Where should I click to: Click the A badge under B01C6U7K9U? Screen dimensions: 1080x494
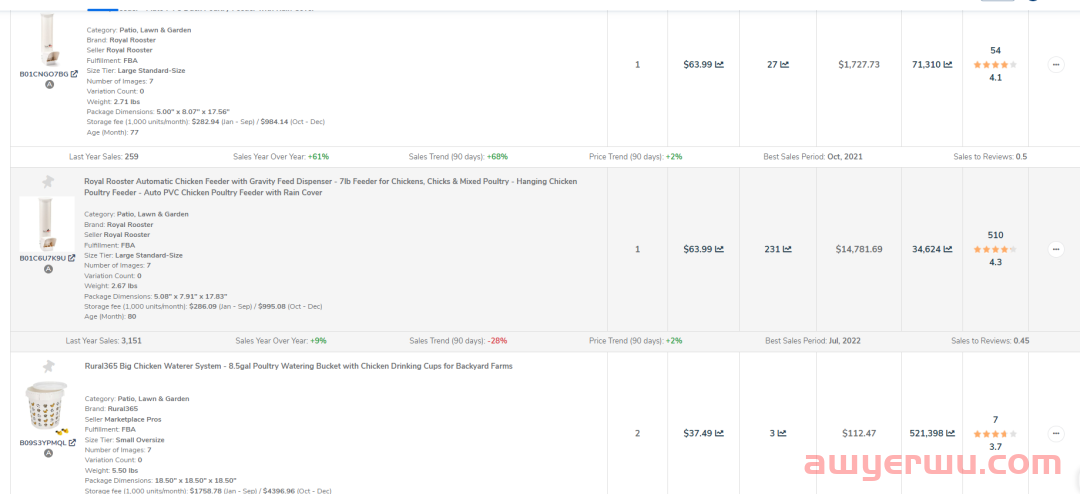(x=48, y=269)
